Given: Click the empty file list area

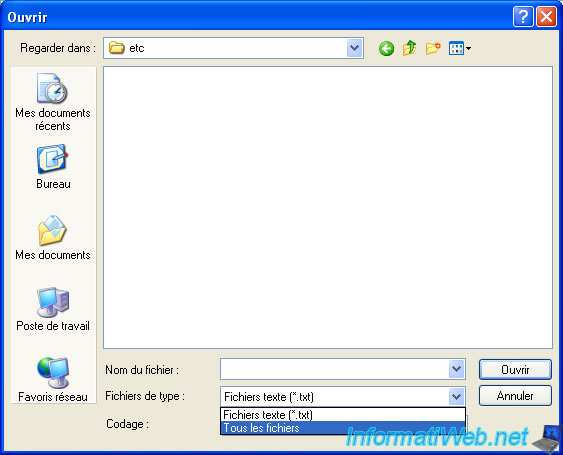Looking at the screenshot, I should (x=328, y=207).
